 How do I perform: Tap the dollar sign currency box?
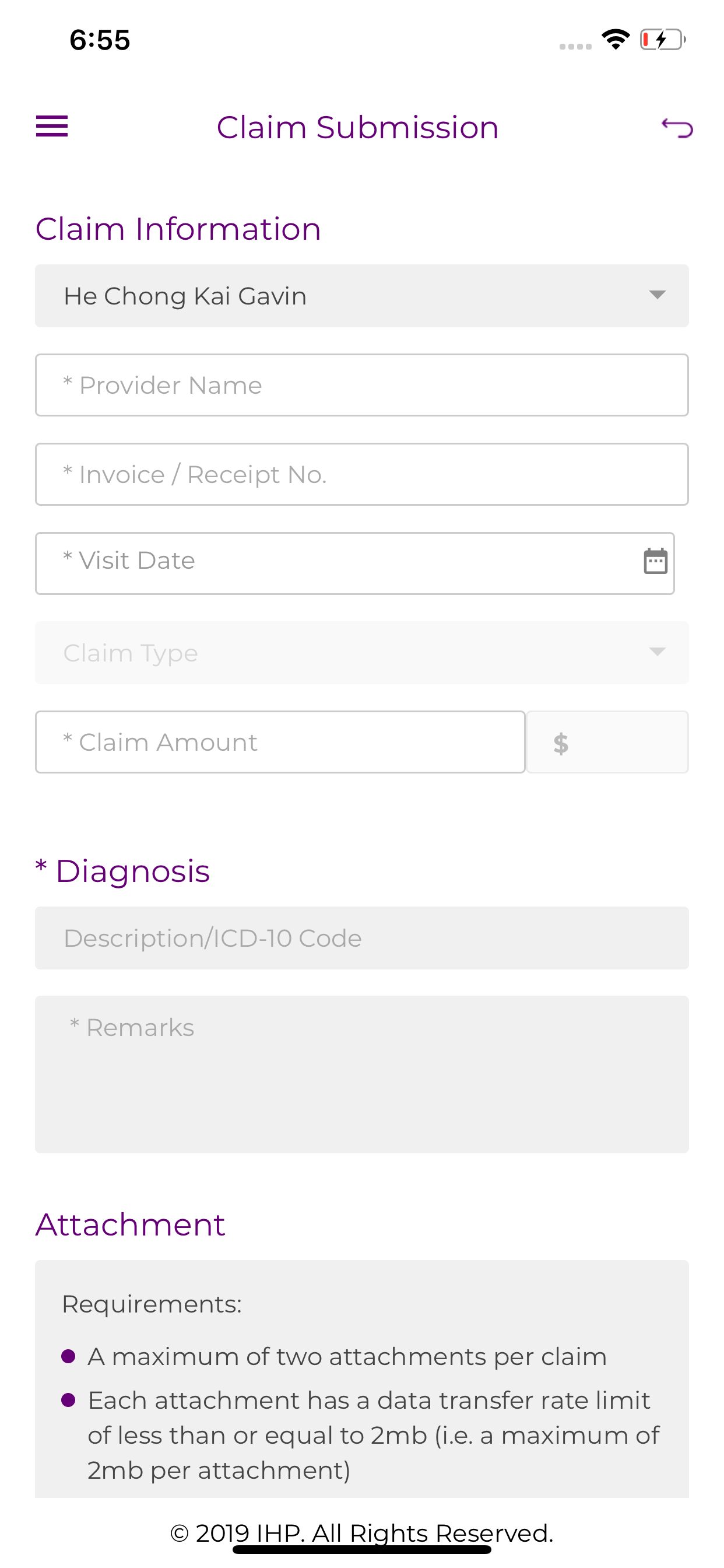point(607,742)
